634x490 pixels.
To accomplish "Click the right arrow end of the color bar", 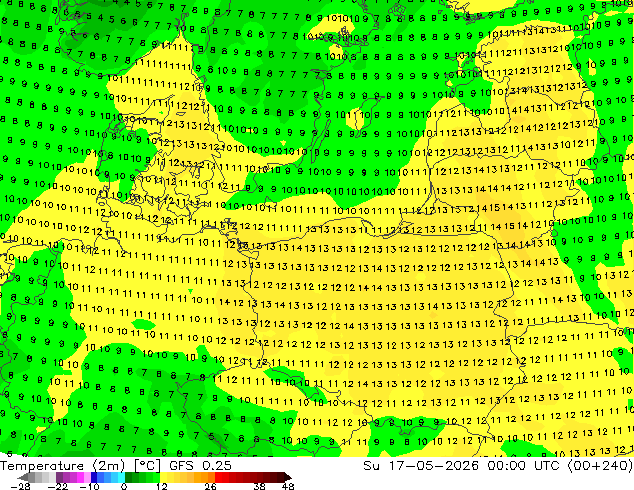I will (288, 477).
